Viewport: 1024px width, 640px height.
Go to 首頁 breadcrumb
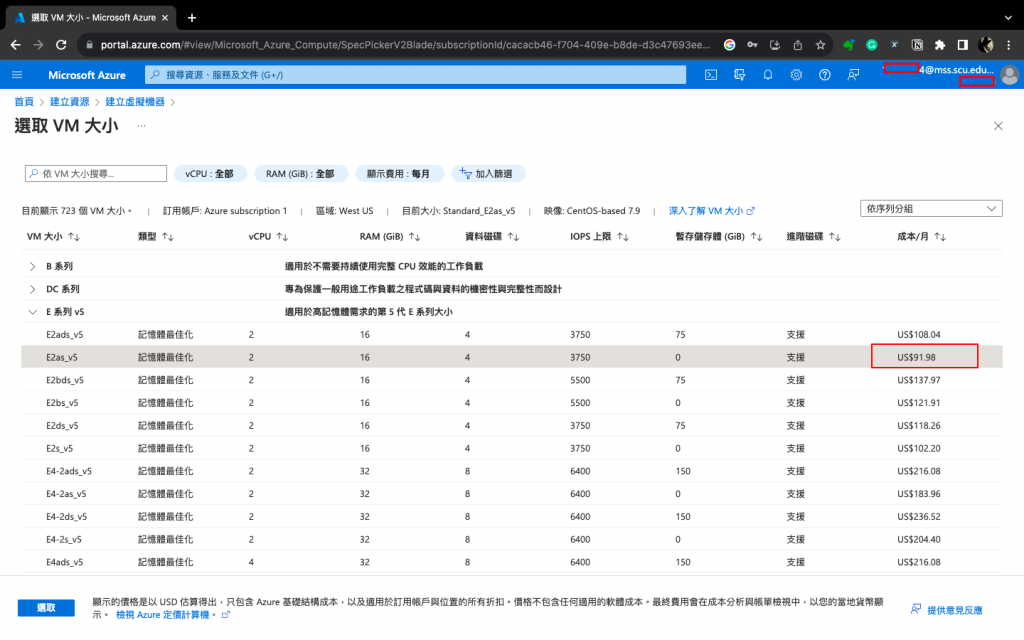click(x=24, y=102)
